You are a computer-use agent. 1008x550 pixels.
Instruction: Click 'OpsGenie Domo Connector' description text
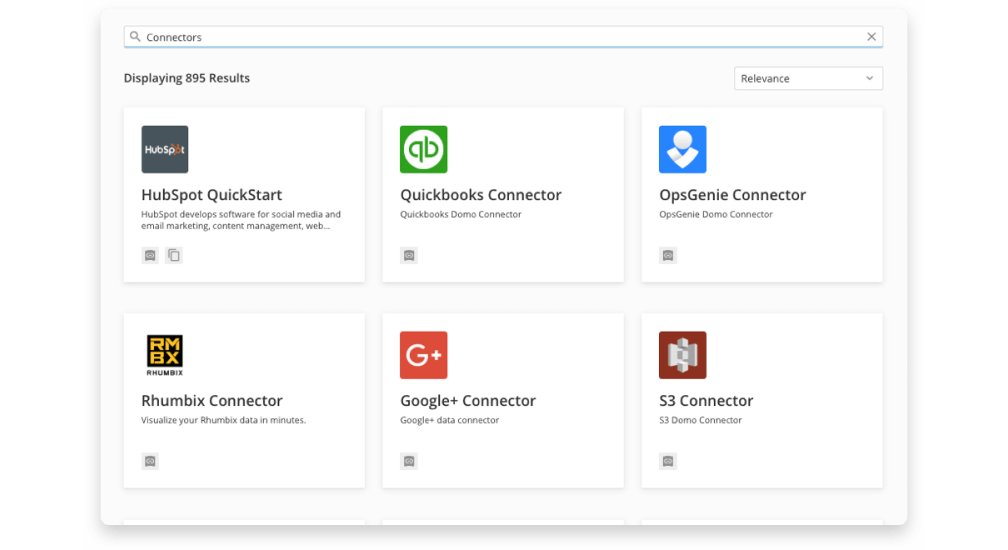click(716, 214)
